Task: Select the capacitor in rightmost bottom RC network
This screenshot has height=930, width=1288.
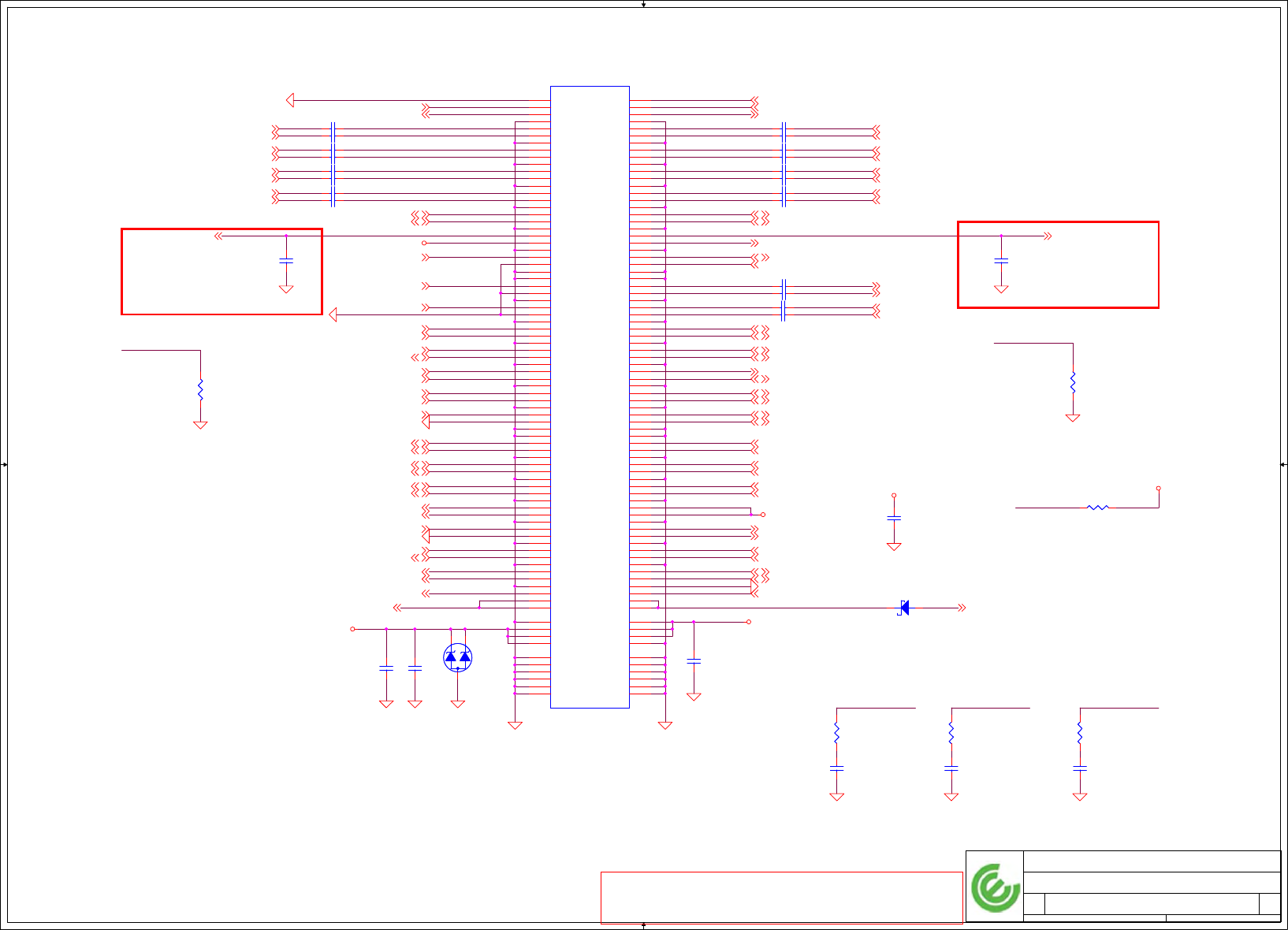Action: (1080, 767)
